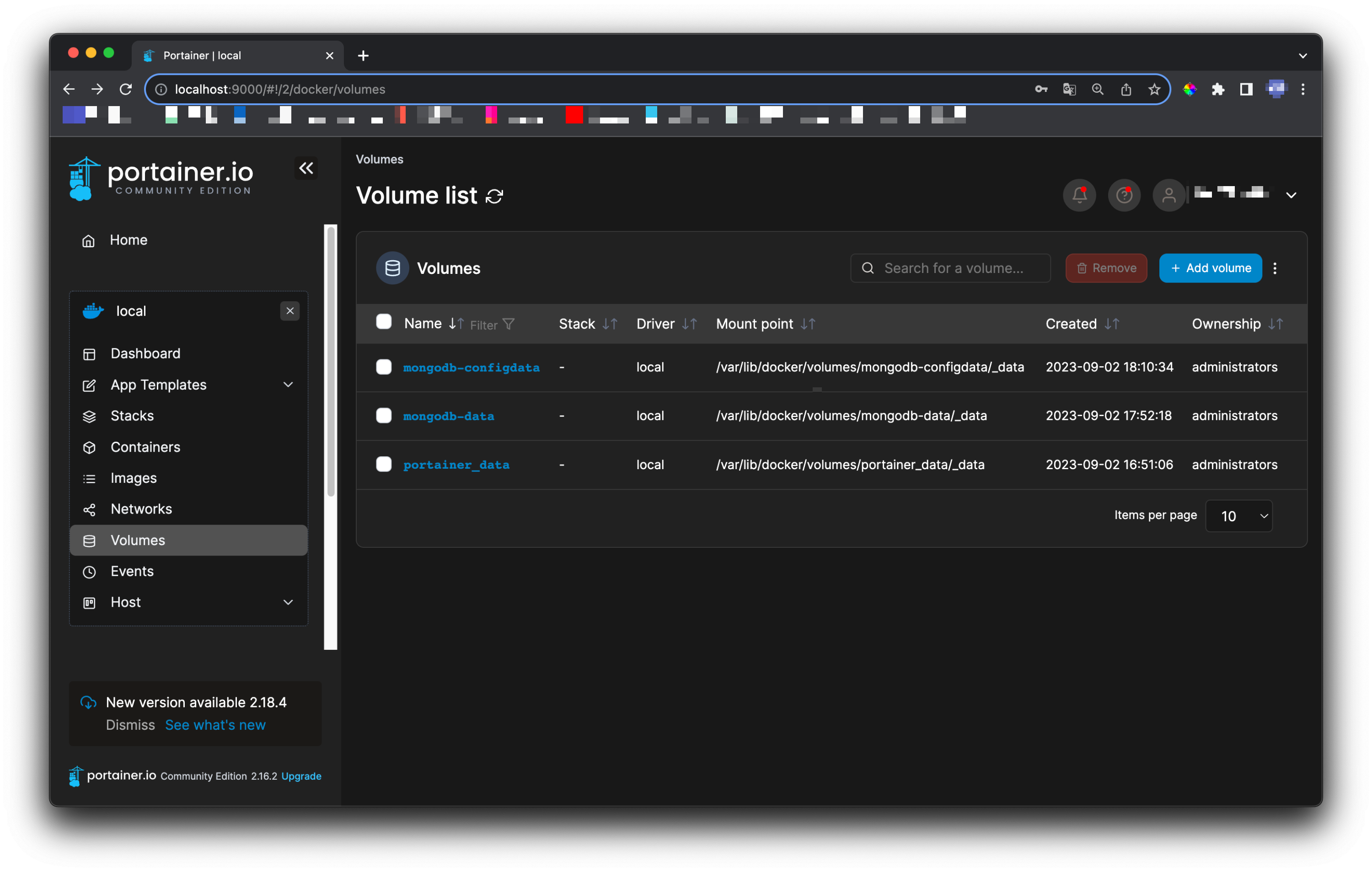1372x872 pixels.
Task: Collapse the sidebar with double-chevron icon
Action: pyautogui.click(x=306, y=168)
